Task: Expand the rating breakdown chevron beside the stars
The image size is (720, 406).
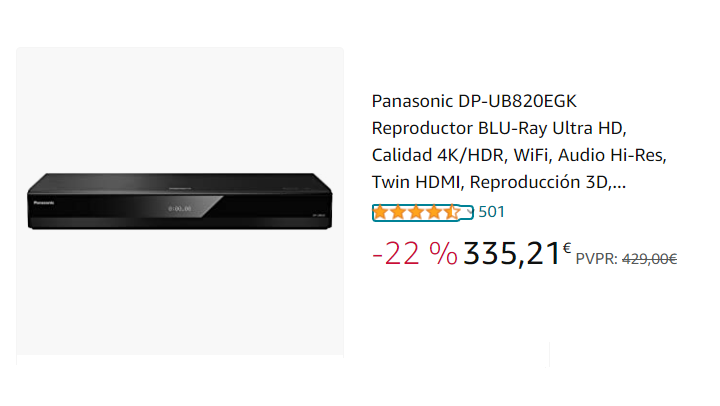Action: click(470, 212)
